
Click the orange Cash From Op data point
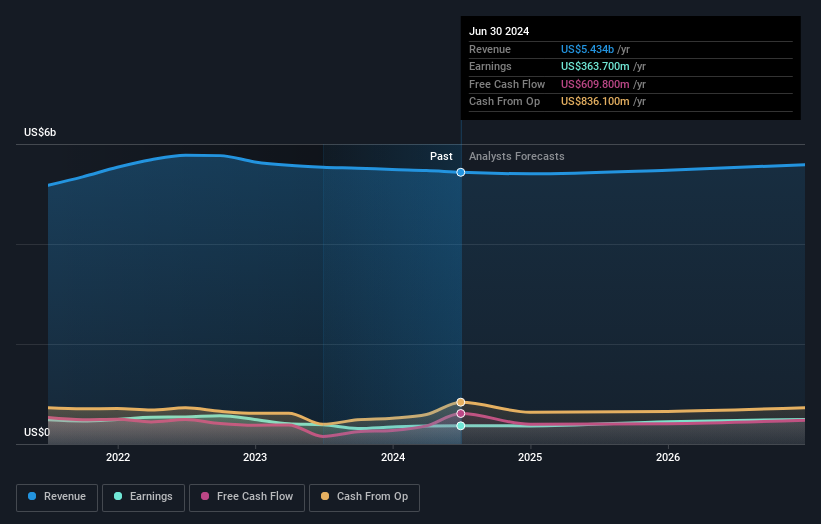coord(461,402)
